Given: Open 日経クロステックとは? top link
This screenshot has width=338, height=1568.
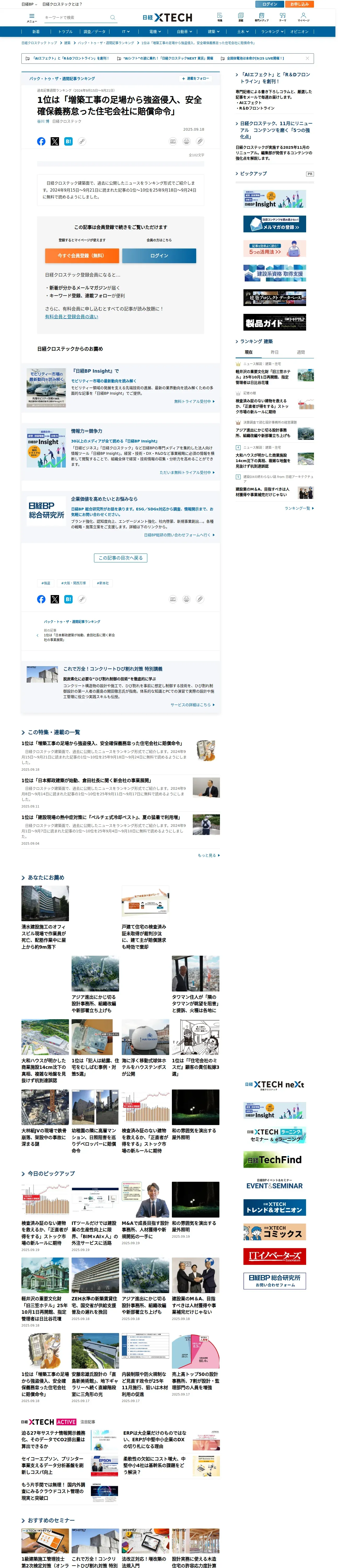Looking at the screenshot, I should (x=62, y=4).
